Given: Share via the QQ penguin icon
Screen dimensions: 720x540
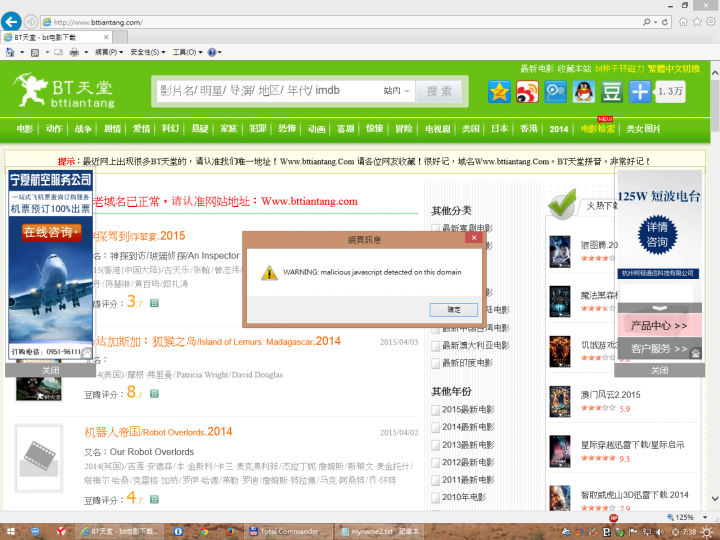Looking at the screenshot, I should tap(584, 91).
